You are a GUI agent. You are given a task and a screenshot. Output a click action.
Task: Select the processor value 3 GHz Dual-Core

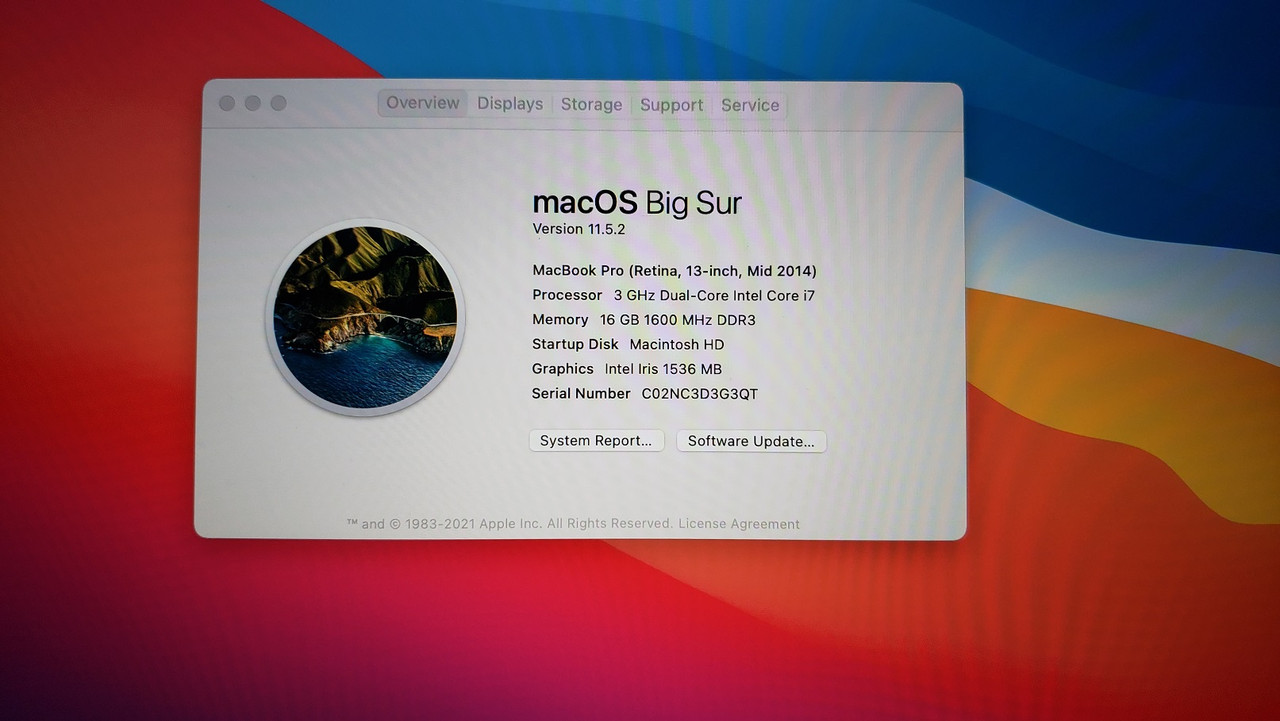tap(714, 295)
